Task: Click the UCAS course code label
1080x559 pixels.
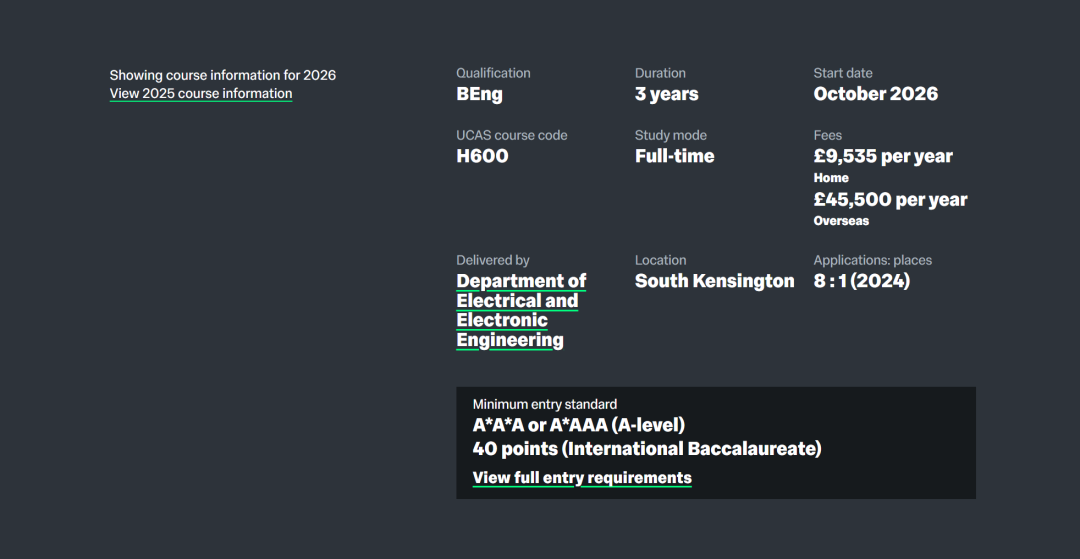Action: click(x=512, y=135)
